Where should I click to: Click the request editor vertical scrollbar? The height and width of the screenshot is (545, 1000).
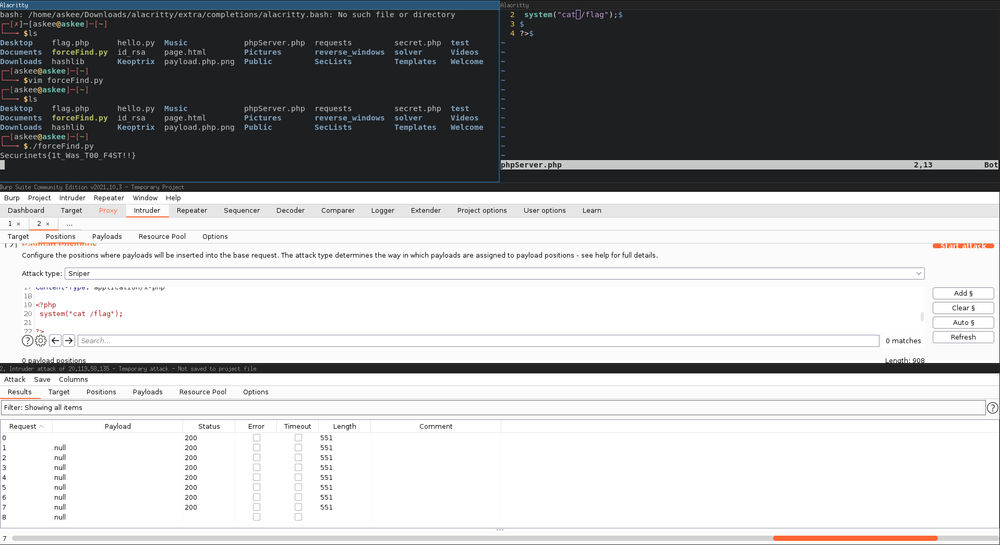click(x=922, y=317)
